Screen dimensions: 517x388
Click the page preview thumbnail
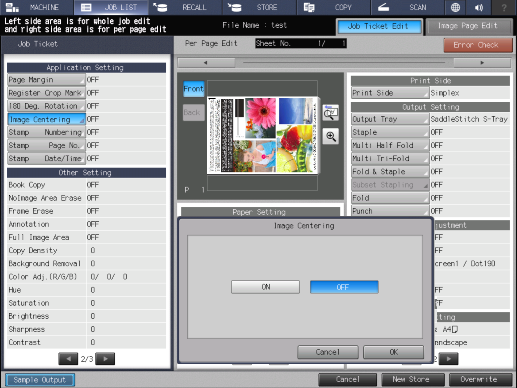pyautogui.click(x=263, y=135)
